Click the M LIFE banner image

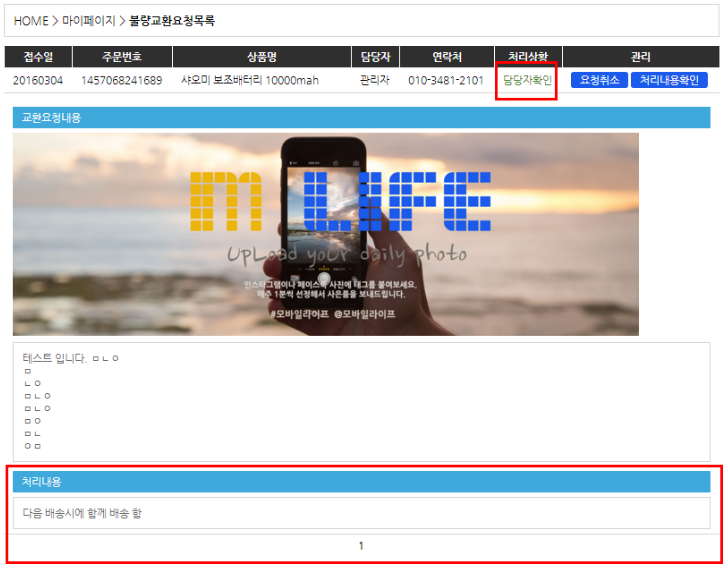point(326,234)
